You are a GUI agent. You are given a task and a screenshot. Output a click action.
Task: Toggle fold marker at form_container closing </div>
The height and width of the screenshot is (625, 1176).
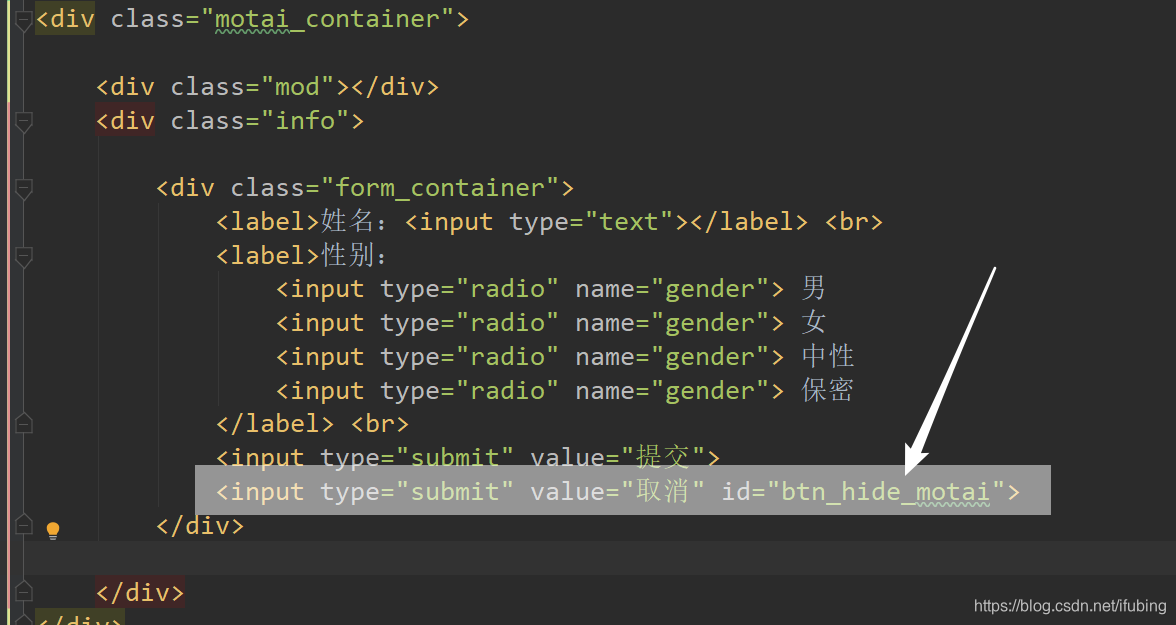pyautogui.click(x=23, y=524)
